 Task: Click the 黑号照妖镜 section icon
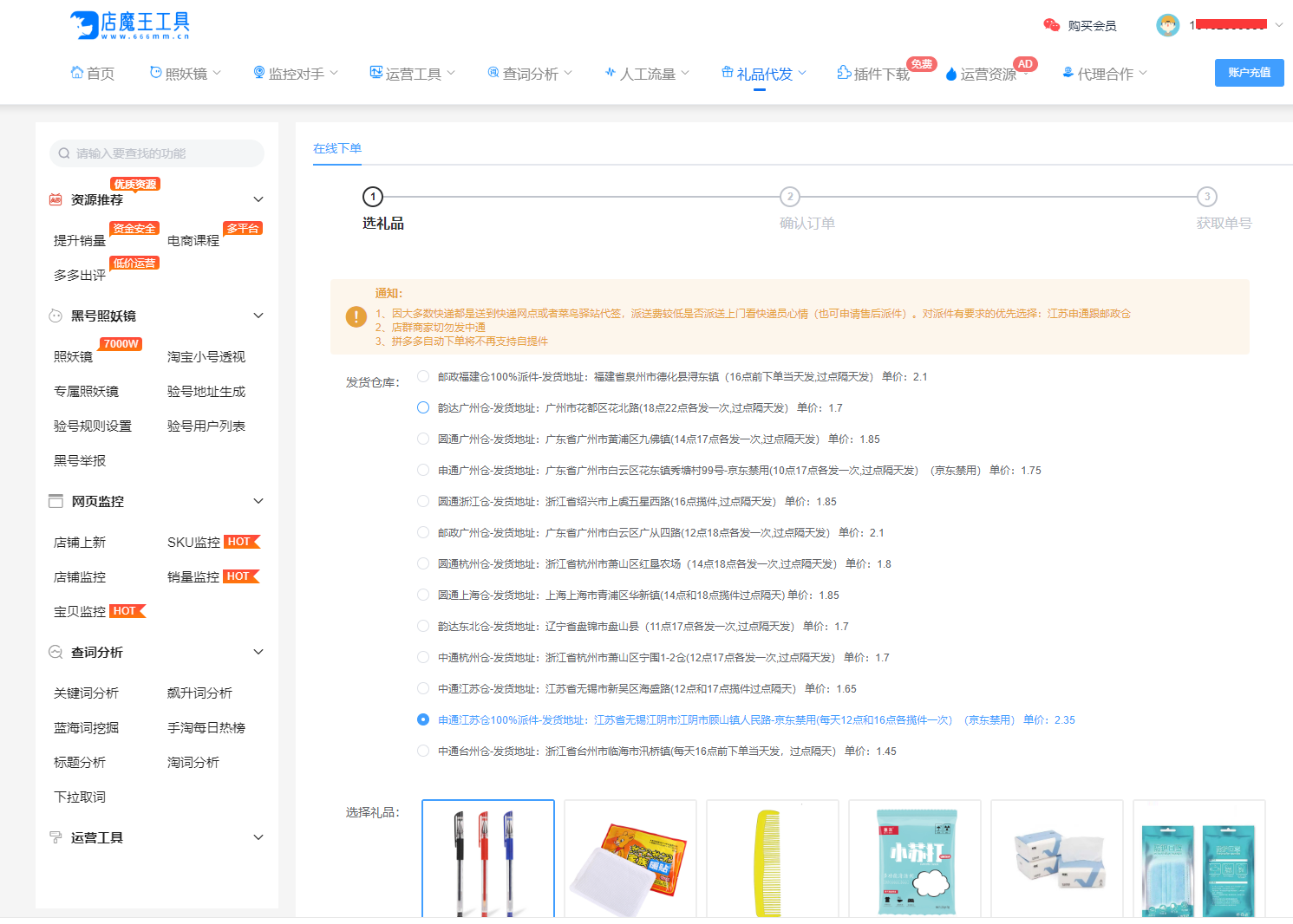pos(56,316)
